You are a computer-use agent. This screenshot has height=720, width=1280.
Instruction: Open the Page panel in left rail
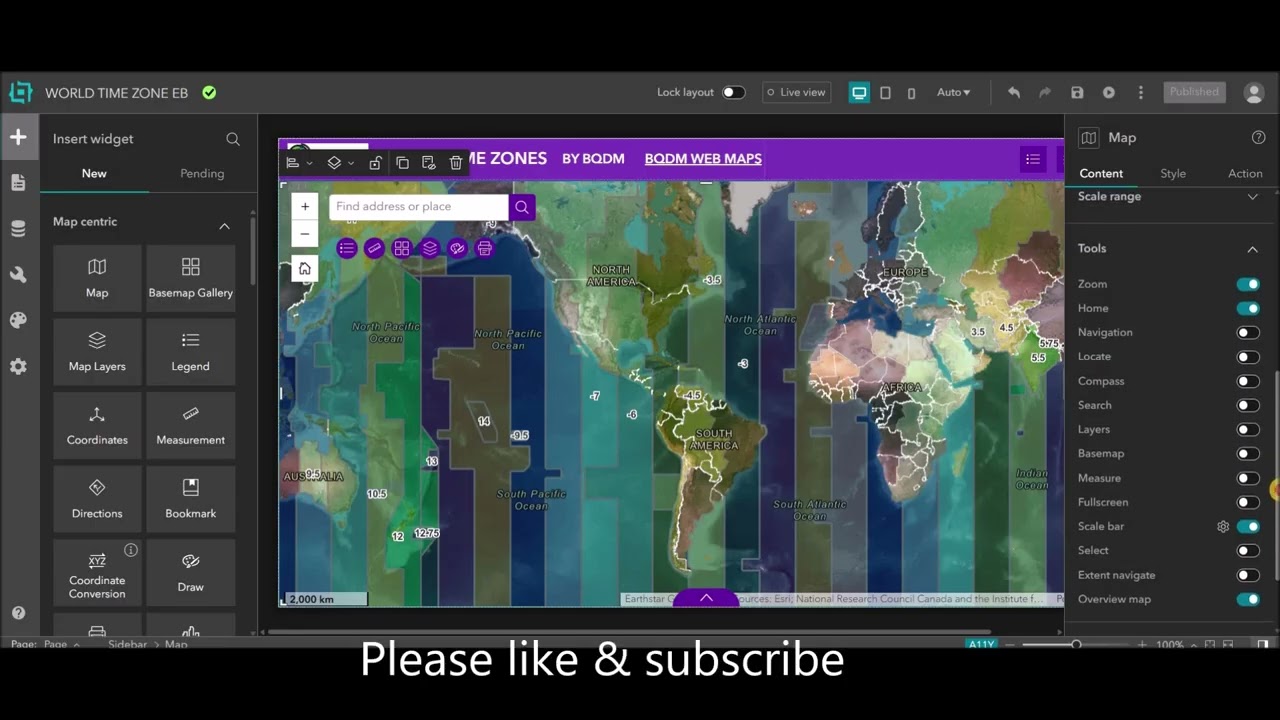[18, 183]
